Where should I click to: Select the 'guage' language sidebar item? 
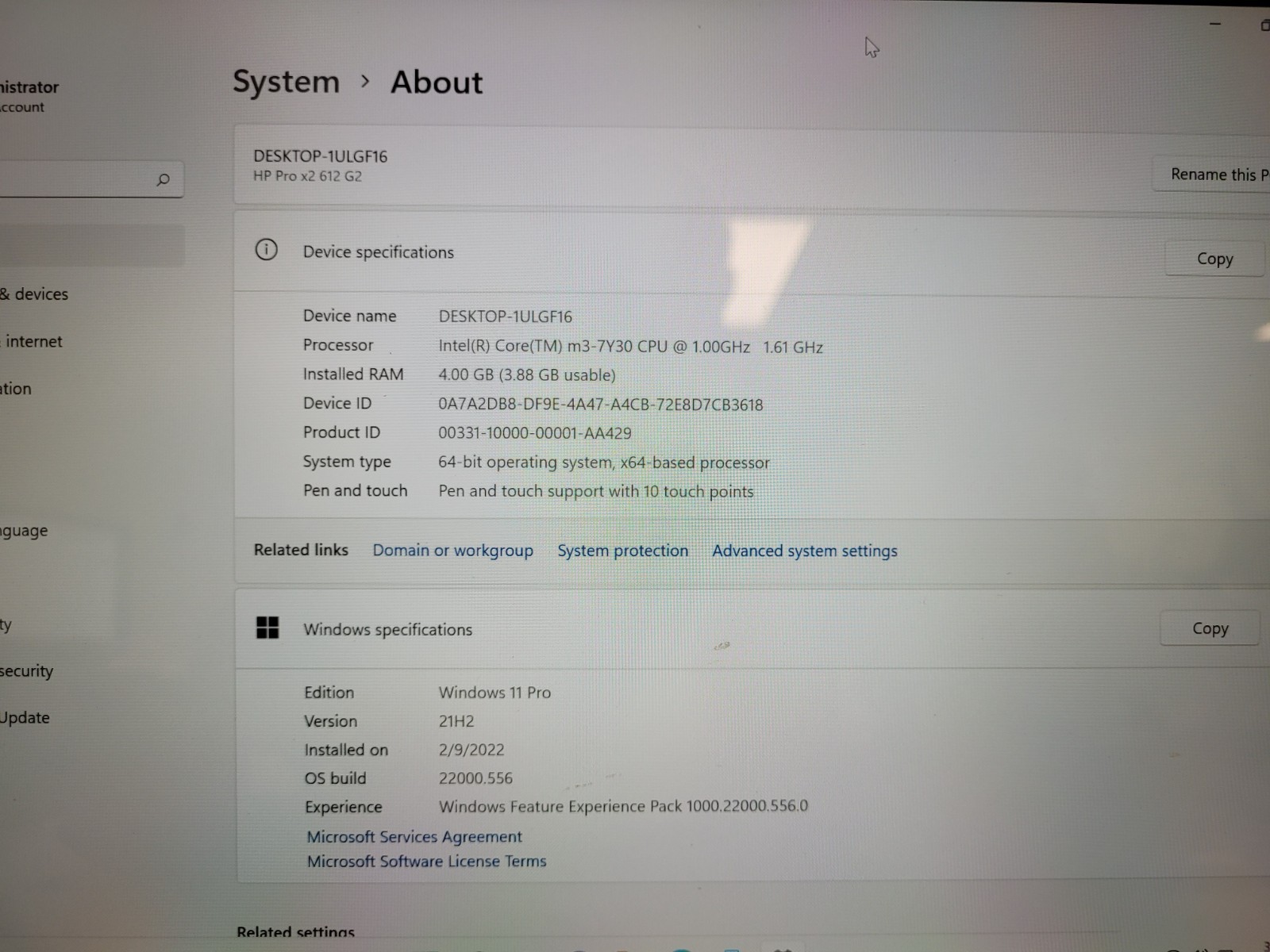coord(24,531)
